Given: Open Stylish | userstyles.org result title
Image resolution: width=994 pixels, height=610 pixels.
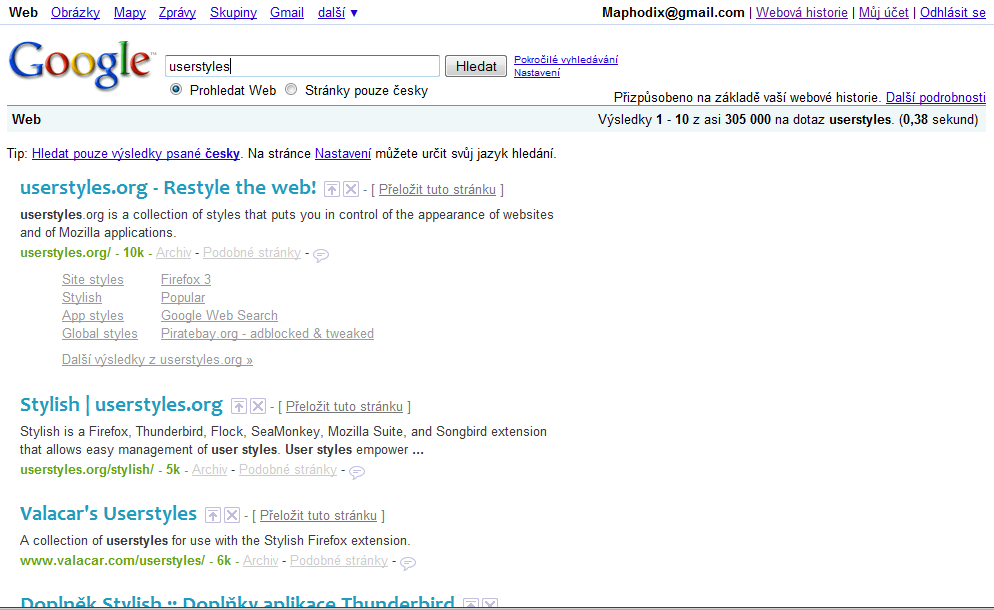Looking at the screenshot, I should [x=121, y=405].
